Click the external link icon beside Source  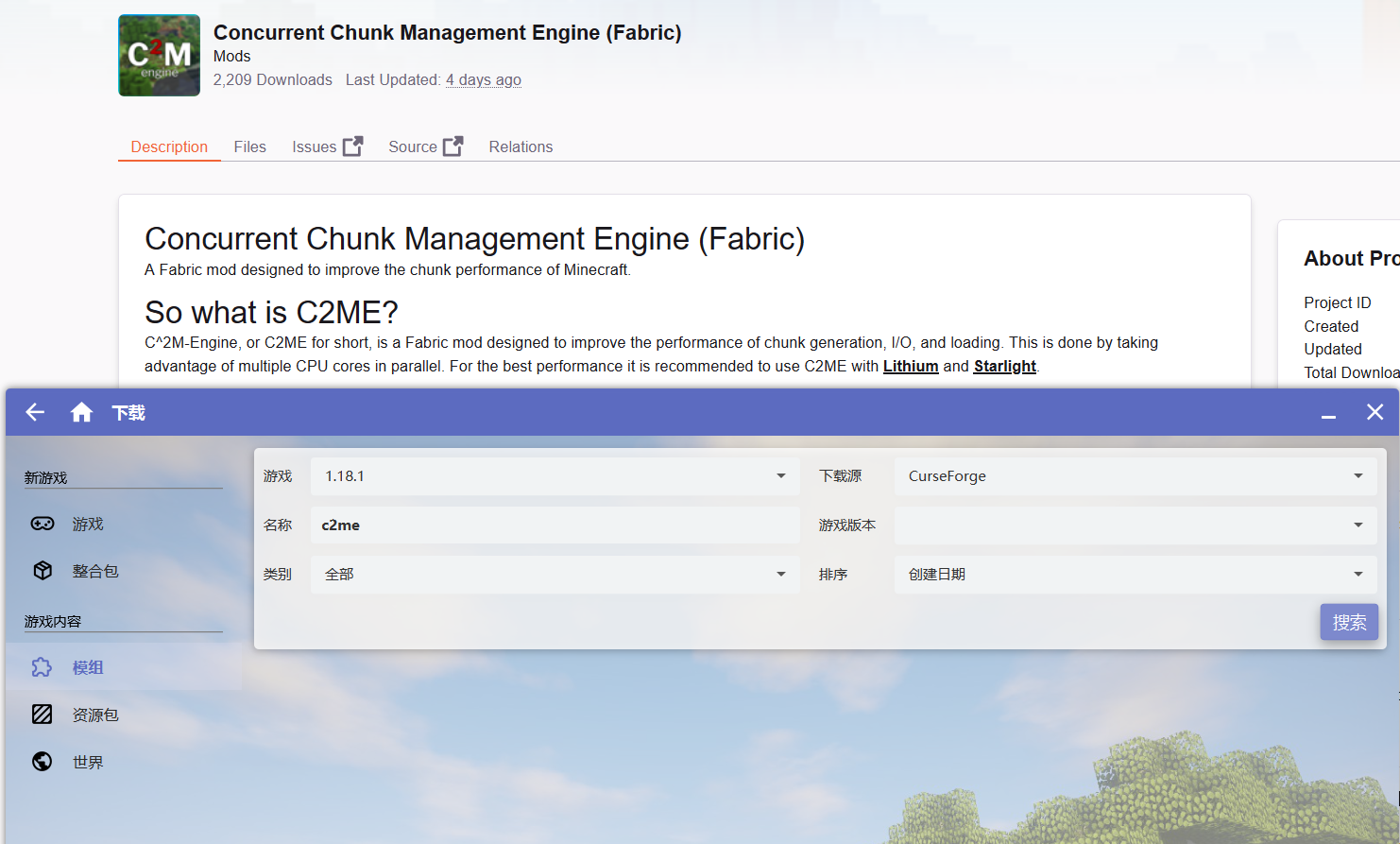click(453, 146)
